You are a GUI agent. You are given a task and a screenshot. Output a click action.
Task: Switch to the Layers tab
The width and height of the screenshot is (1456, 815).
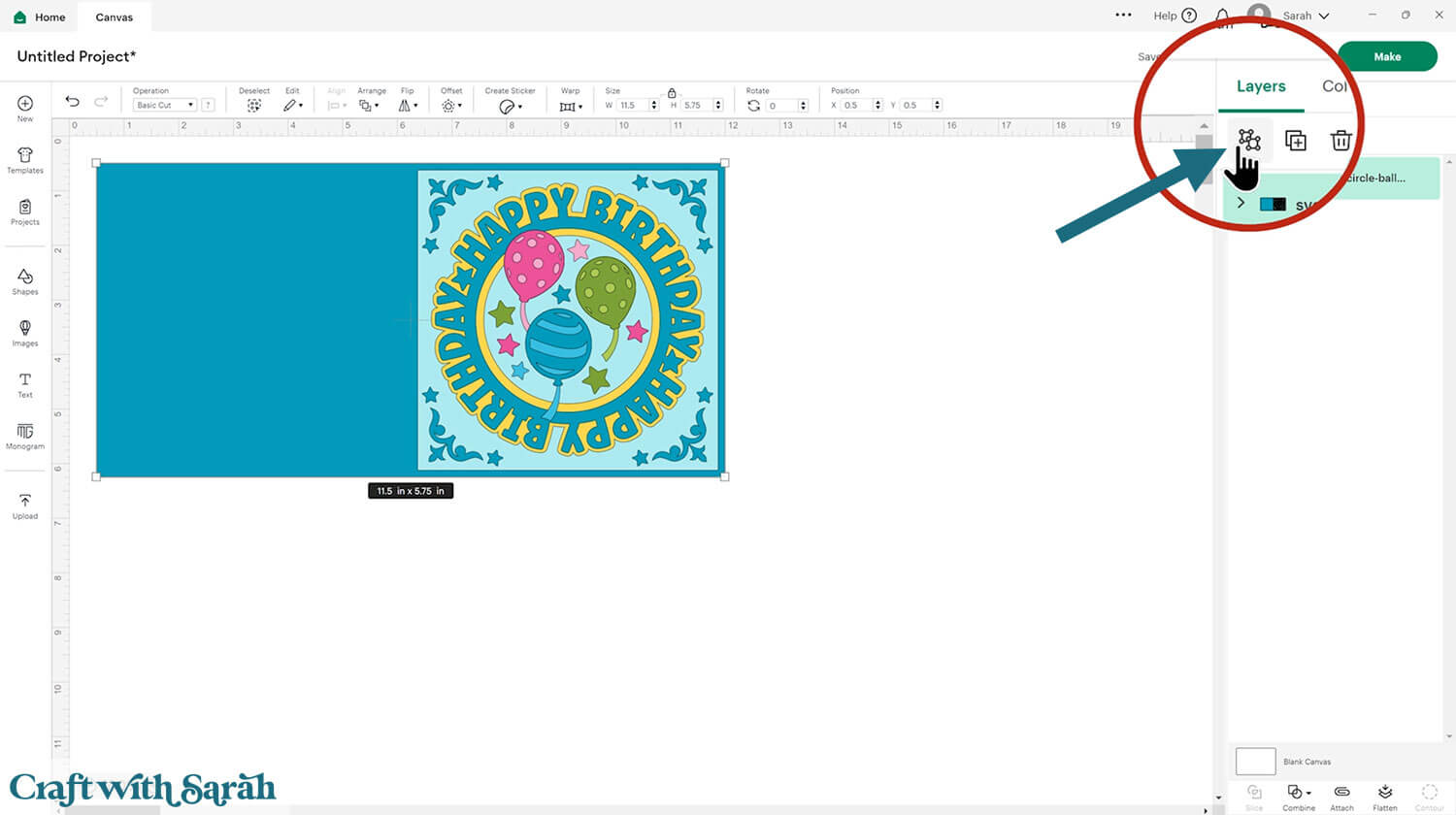pos(1260,86)
